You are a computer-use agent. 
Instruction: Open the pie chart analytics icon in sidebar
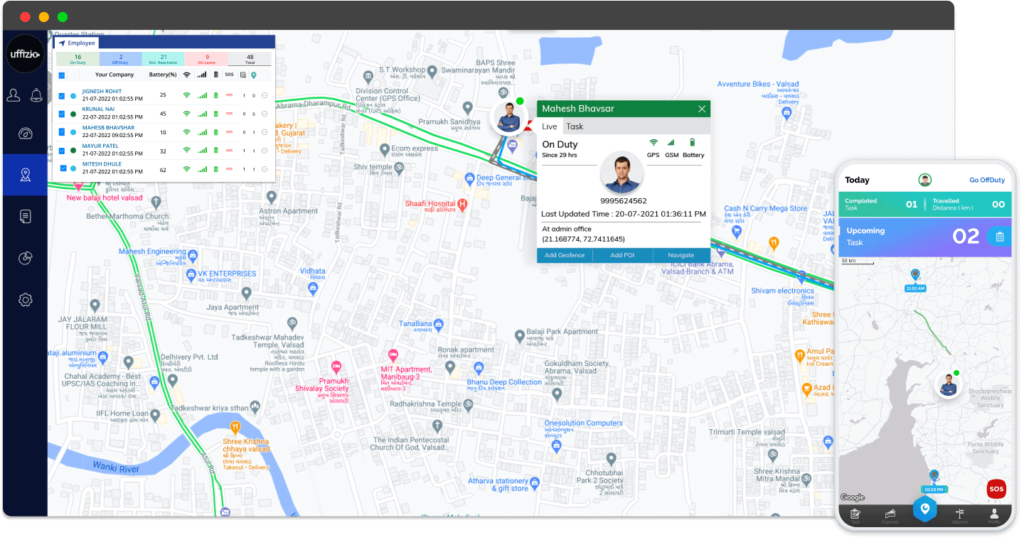(25, 258)
